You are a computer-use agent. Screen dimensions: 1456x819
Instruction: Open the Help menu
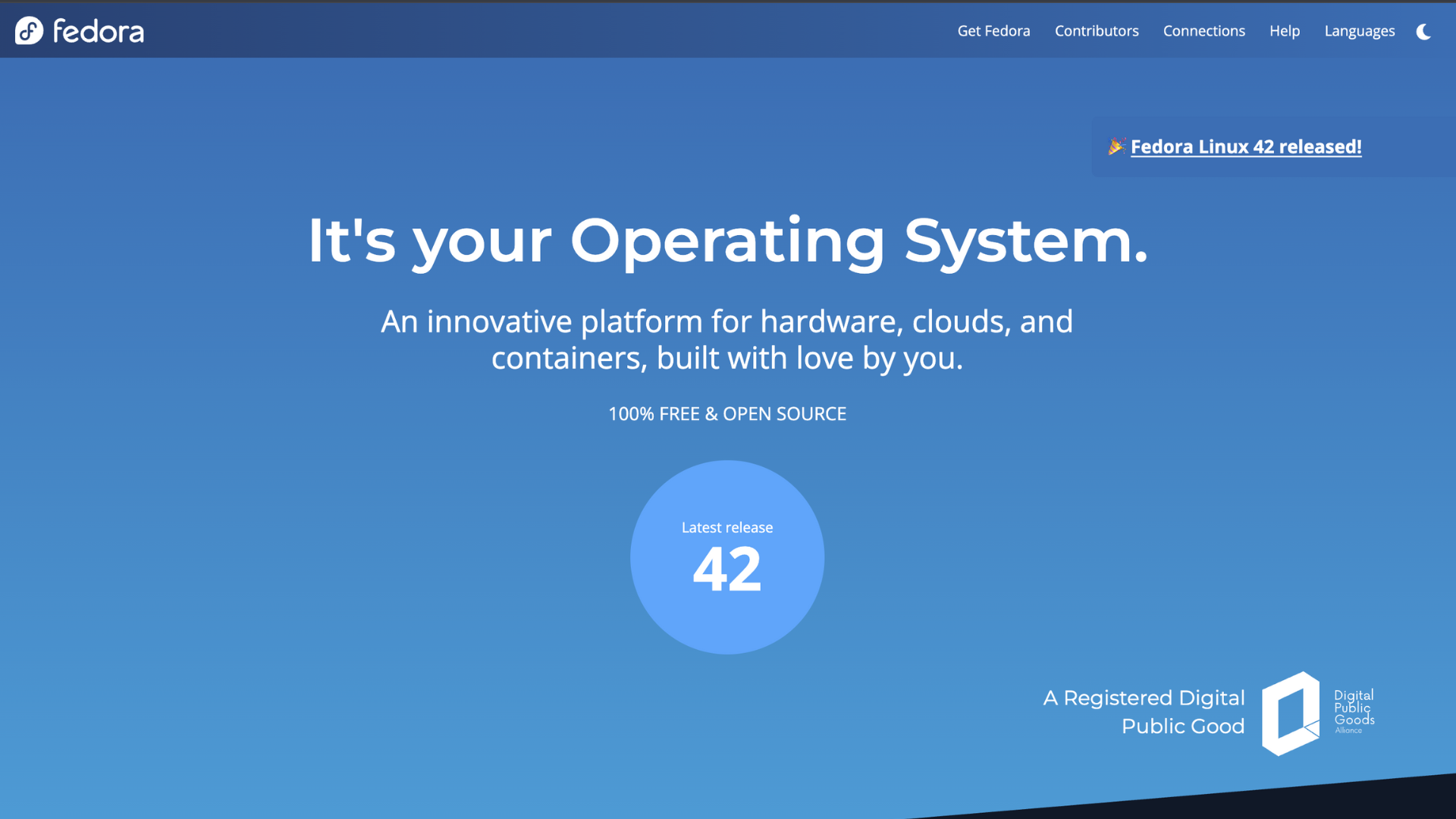1285,31
